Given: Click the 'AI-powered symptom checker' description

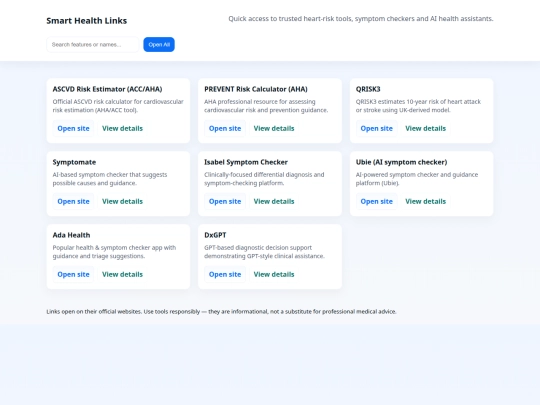Looking at the screenshot, I should [x=417, y=179].
